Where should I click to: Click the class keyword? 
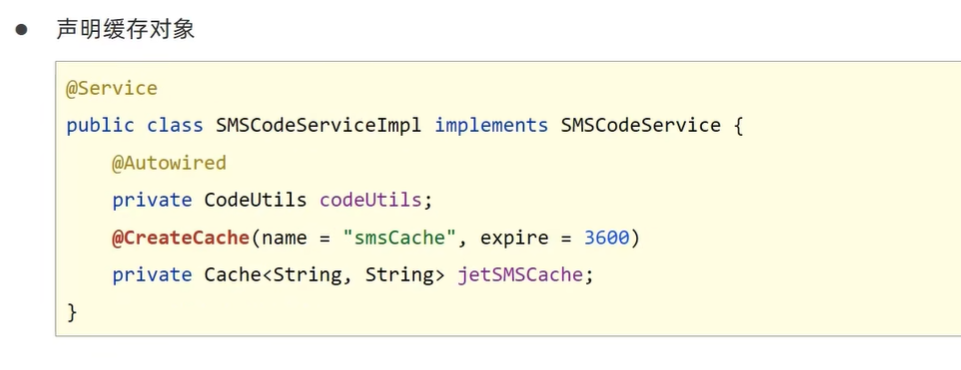click(175, 126)
